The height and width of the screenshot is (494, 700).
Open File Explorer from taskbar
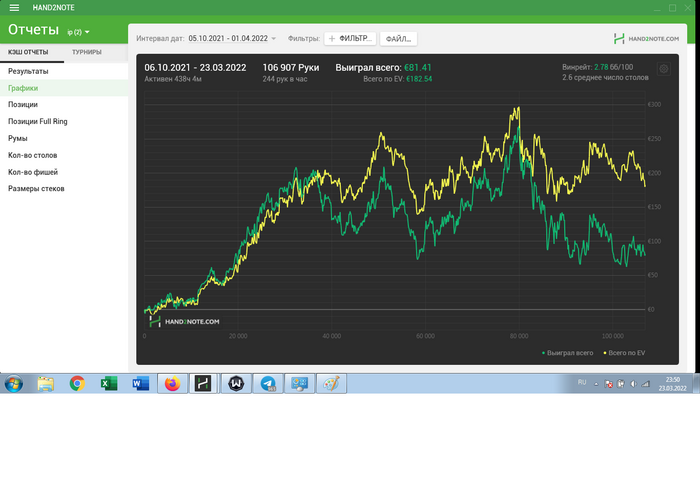46,384
